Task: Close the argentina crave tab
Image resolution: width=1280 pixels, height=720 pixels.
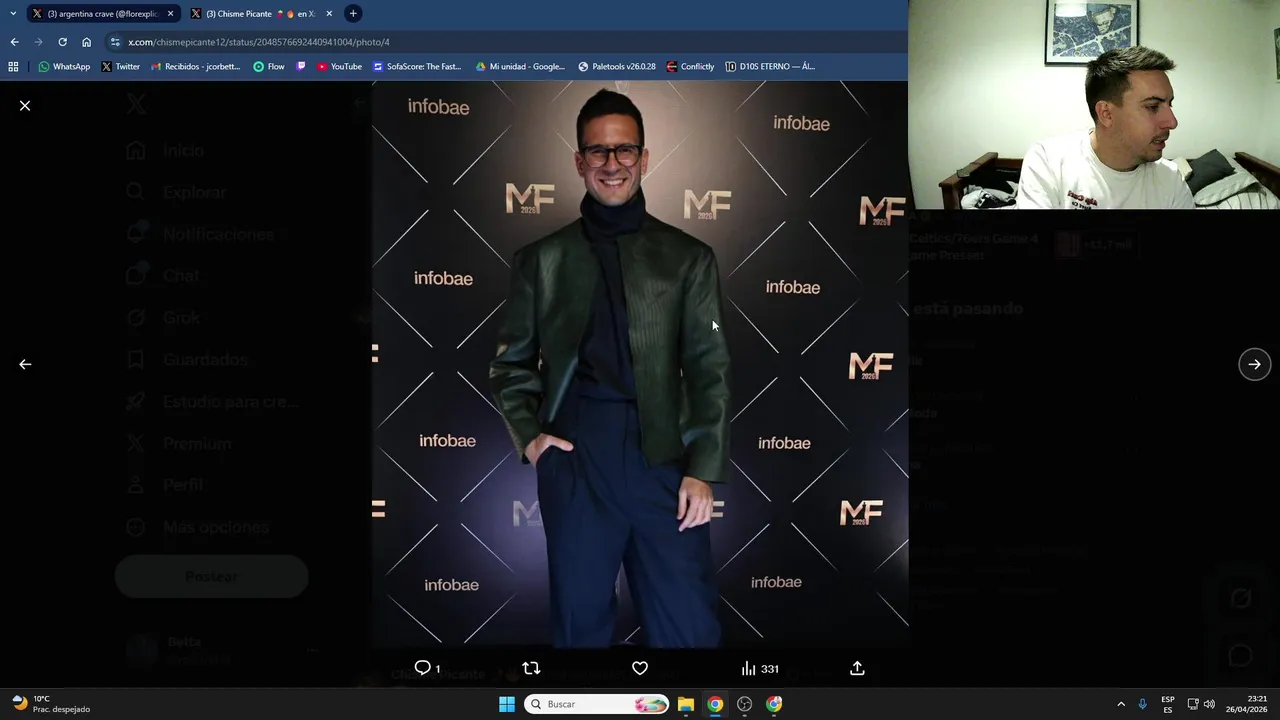Action: pos(170,14)
